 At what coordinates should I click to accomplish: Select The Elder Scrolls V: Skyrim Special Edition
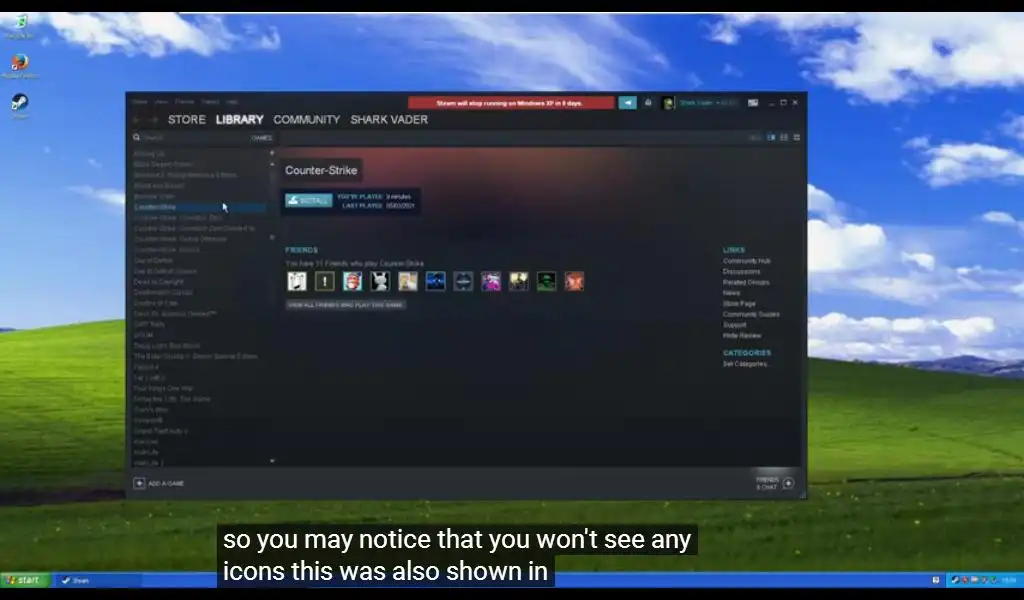[x=195, y=356]
